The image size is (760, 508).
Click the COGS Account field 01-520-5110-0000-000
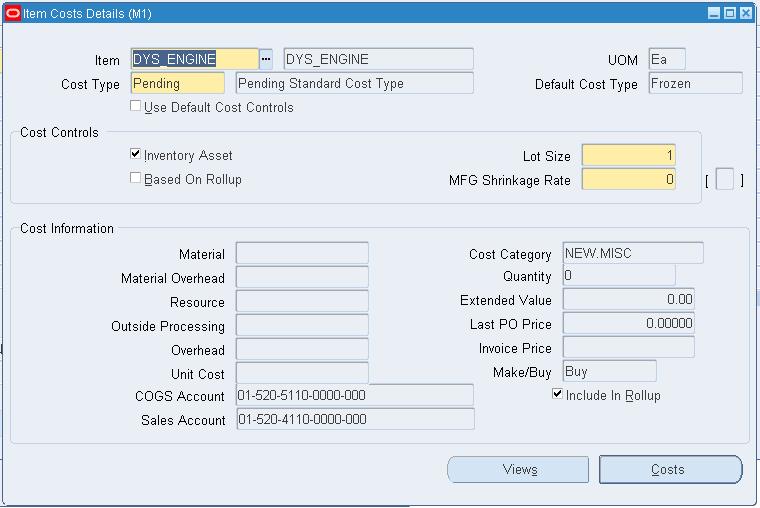(355, 395)
